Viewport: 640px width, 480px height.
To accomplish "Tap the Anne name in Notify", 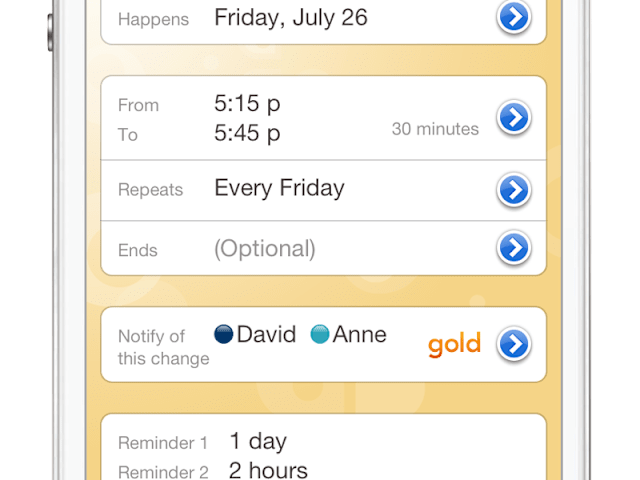I will pyautogui.click(x=359, y=334).
